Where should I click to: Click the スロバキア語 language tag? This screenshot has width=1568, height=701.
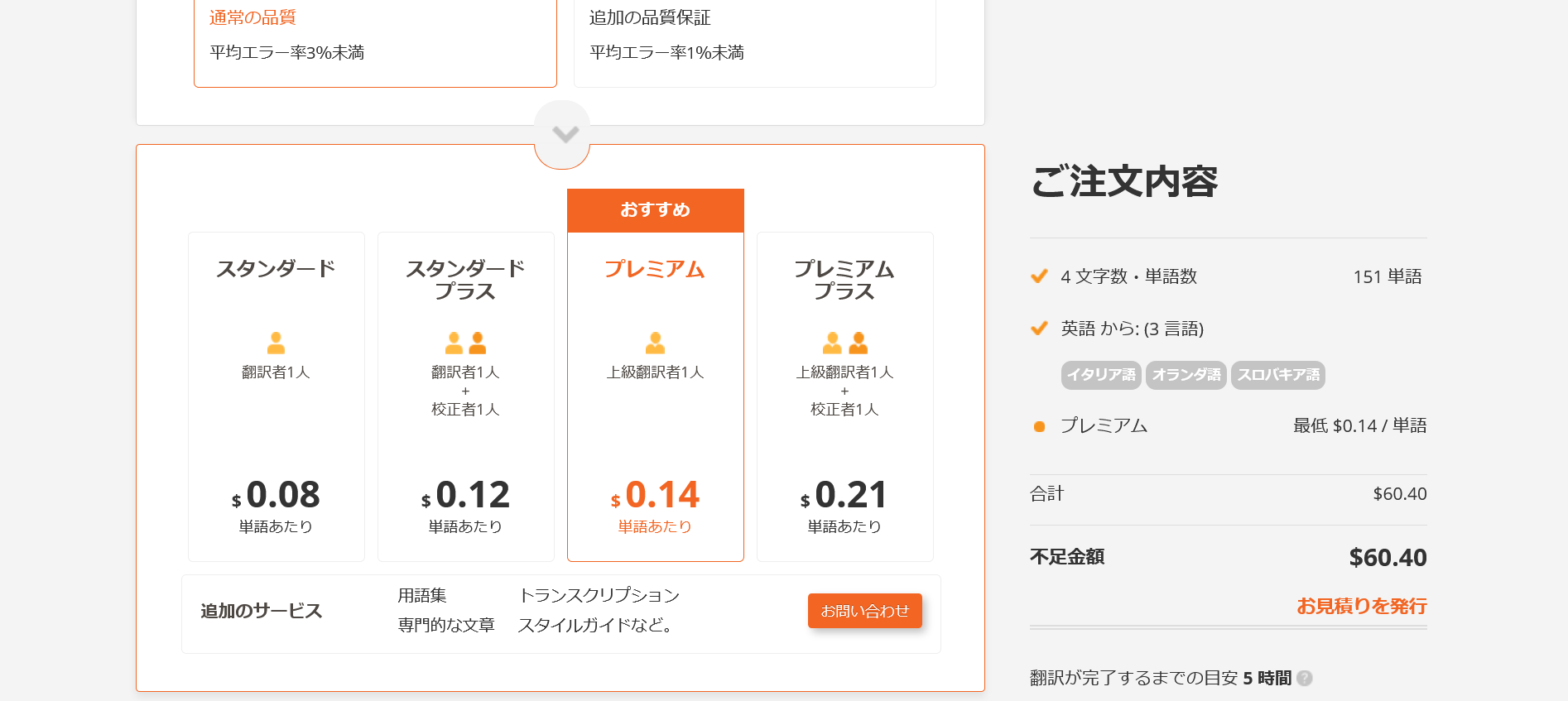(1278, 375)
